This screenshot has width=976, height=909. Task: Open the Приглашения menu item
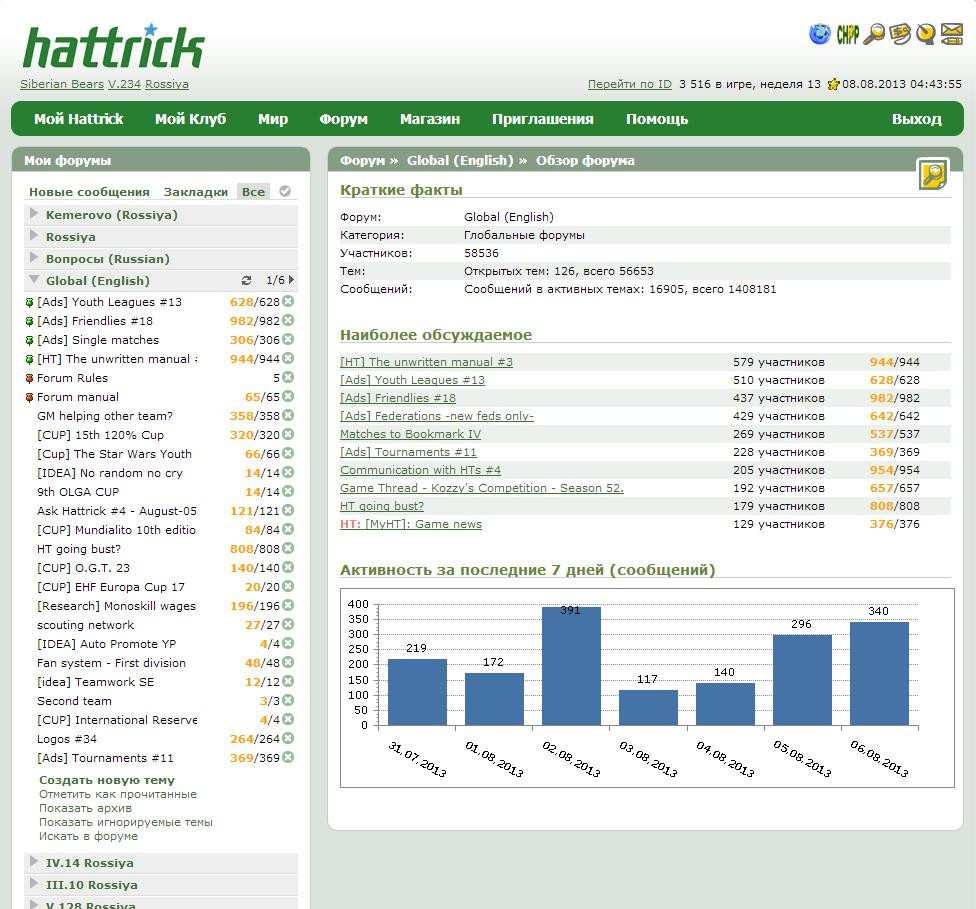click(x=543, y=119)
